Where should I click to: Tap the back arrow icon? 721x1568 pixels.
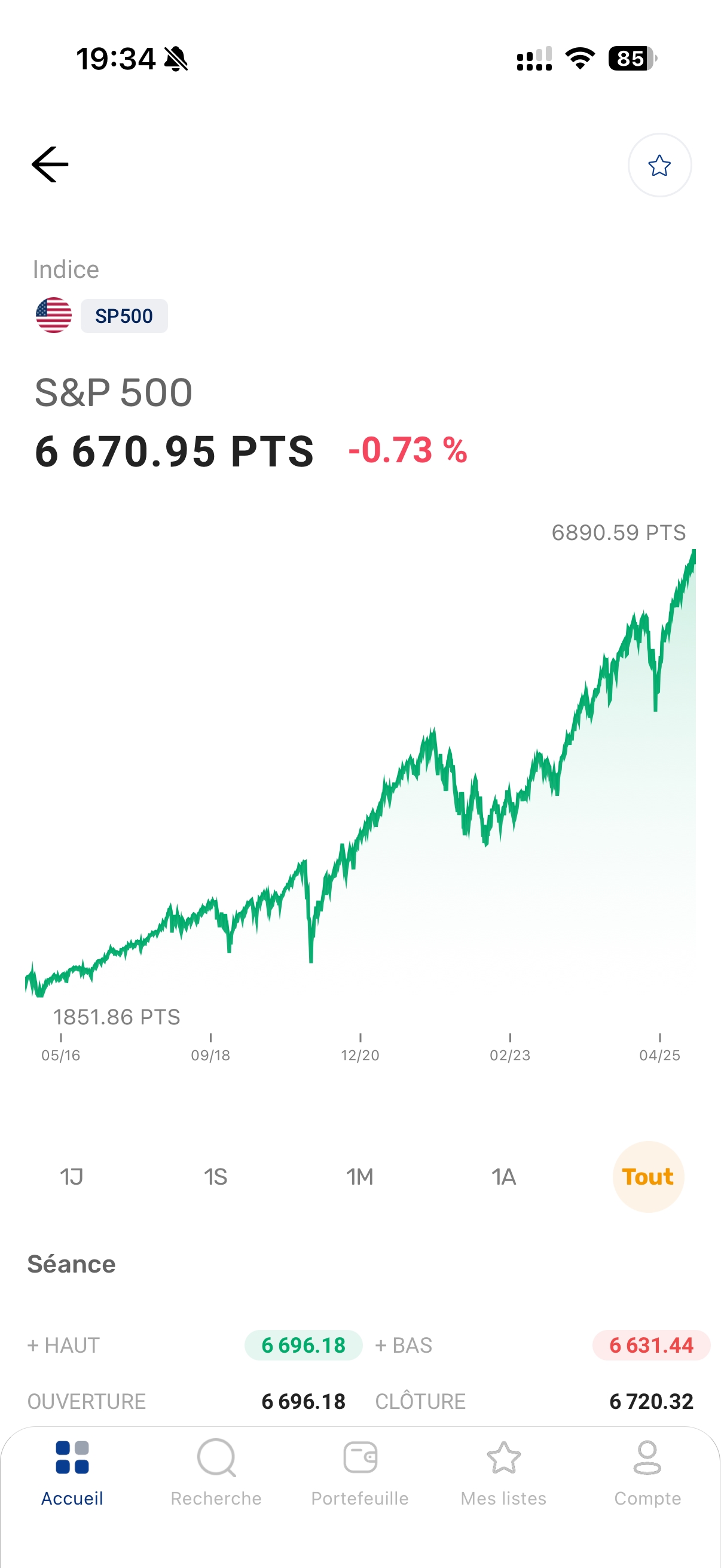pyautogui.click(x=50, y=164)
